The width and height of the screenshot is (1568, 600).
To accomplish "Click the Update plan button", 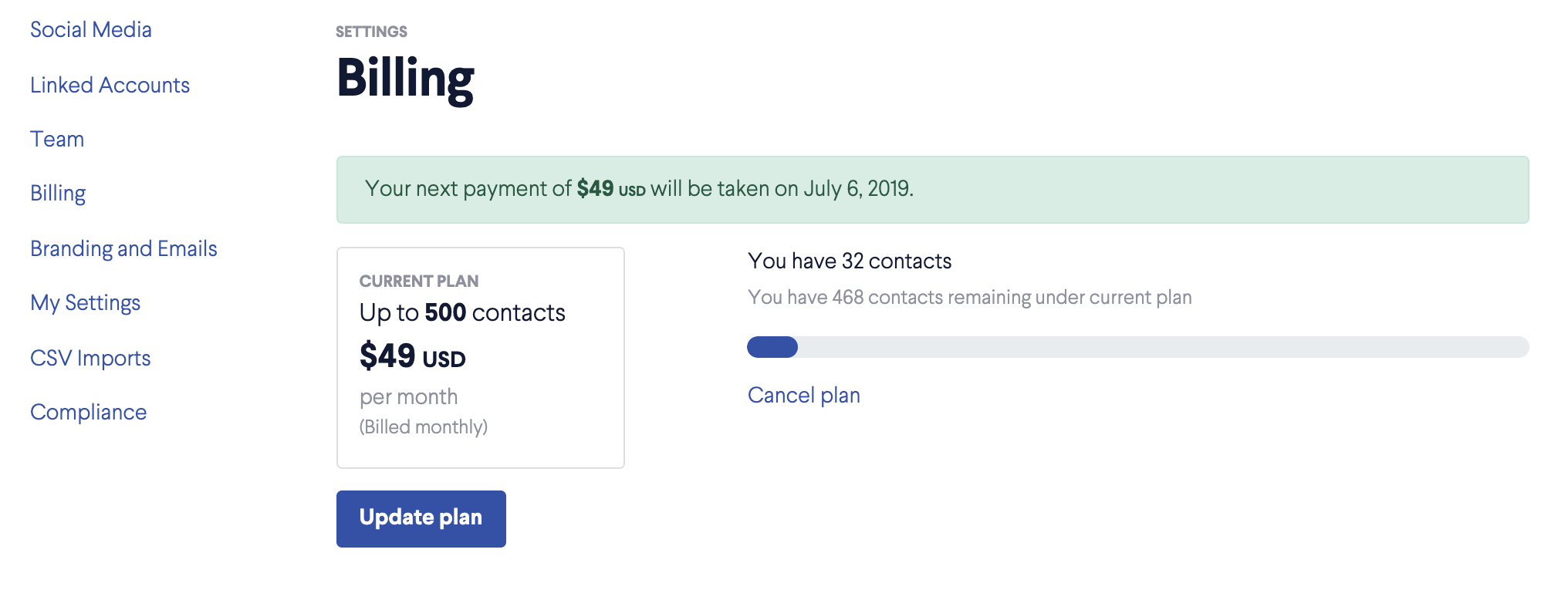I will click(x=421, y=518).
